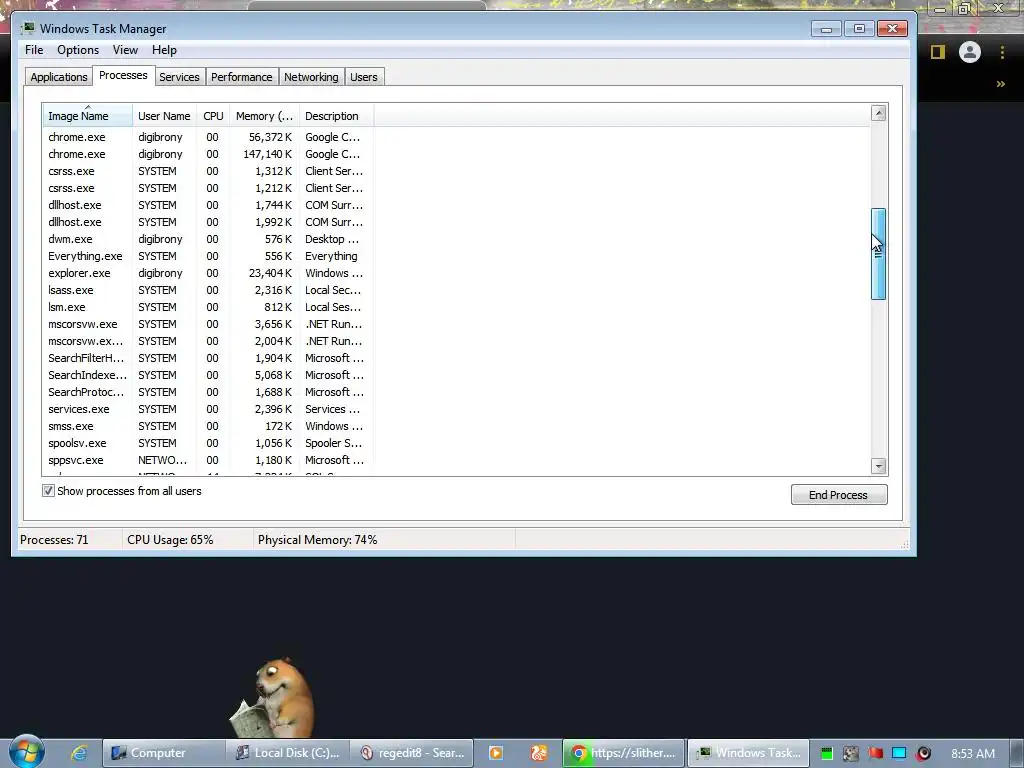
Task: Select the lsm.exe process
Action: pos(208,307)
